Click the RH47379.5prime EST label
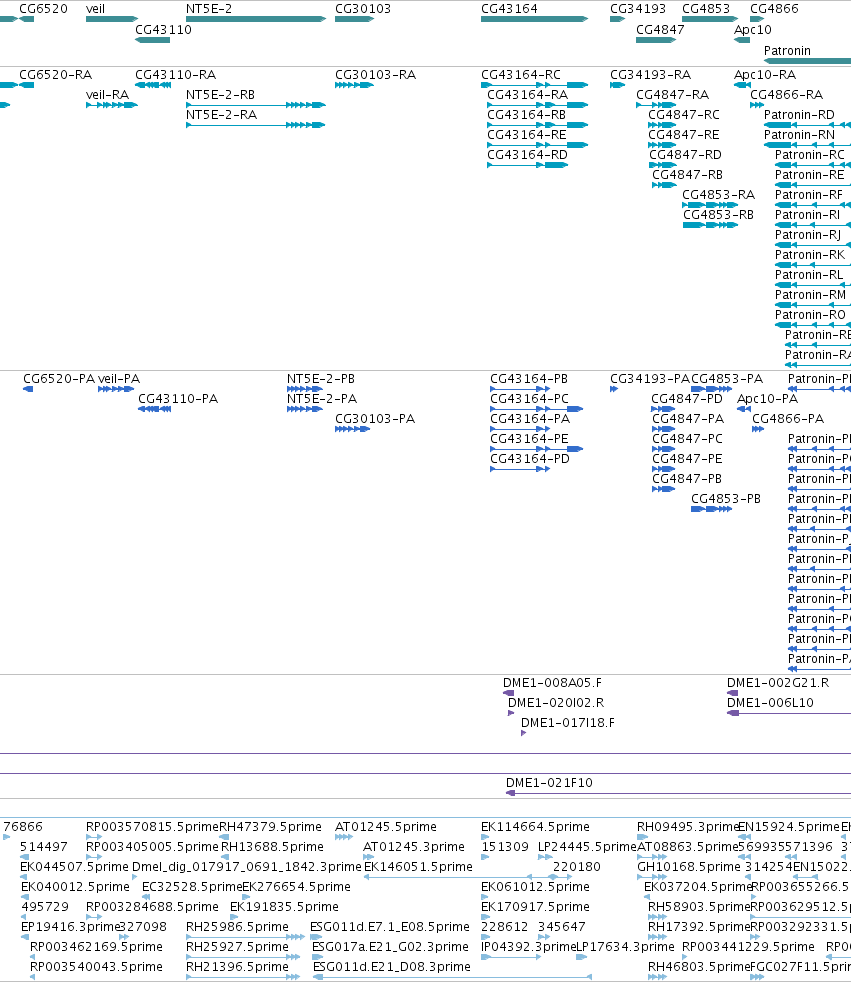The image size is (851, 982). (x=270, y=827)
